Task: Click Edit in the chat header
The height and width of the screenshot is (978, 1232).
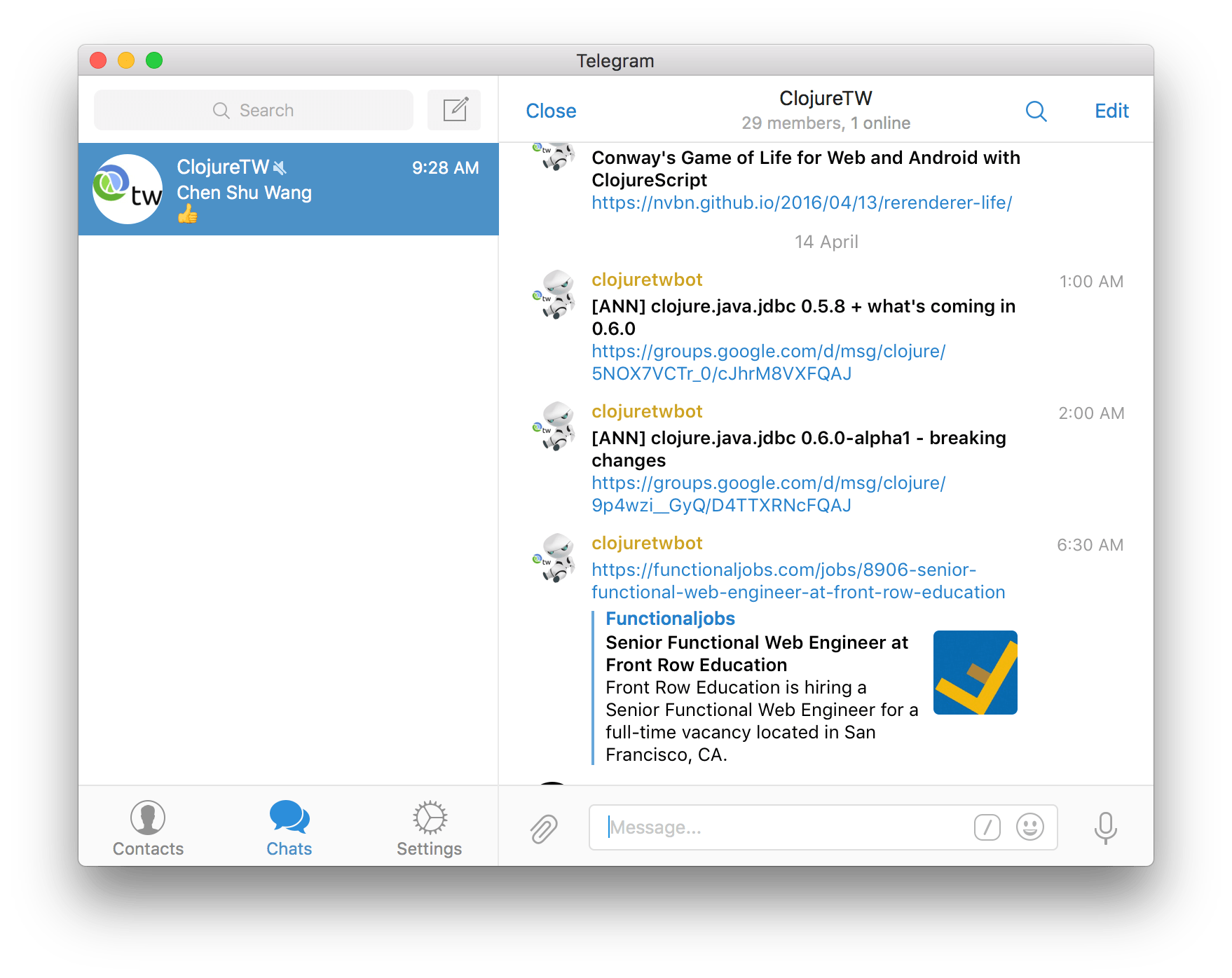Action: click(x=1111, y=111)
